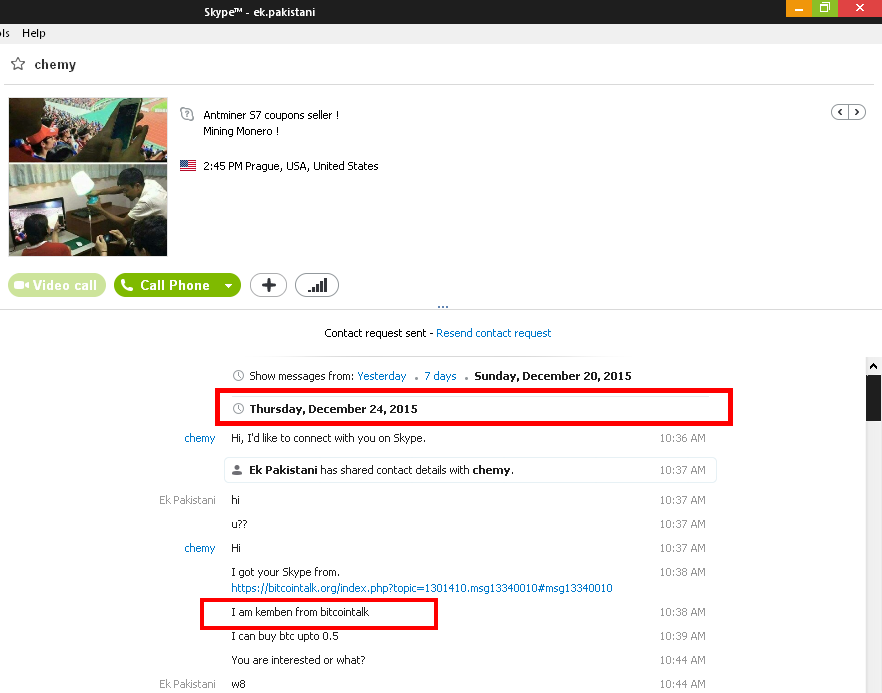The width and height of the screenshot is (882, 693).
Task: Select message 'I'd like to connect with you'
Action: point(328,438)
